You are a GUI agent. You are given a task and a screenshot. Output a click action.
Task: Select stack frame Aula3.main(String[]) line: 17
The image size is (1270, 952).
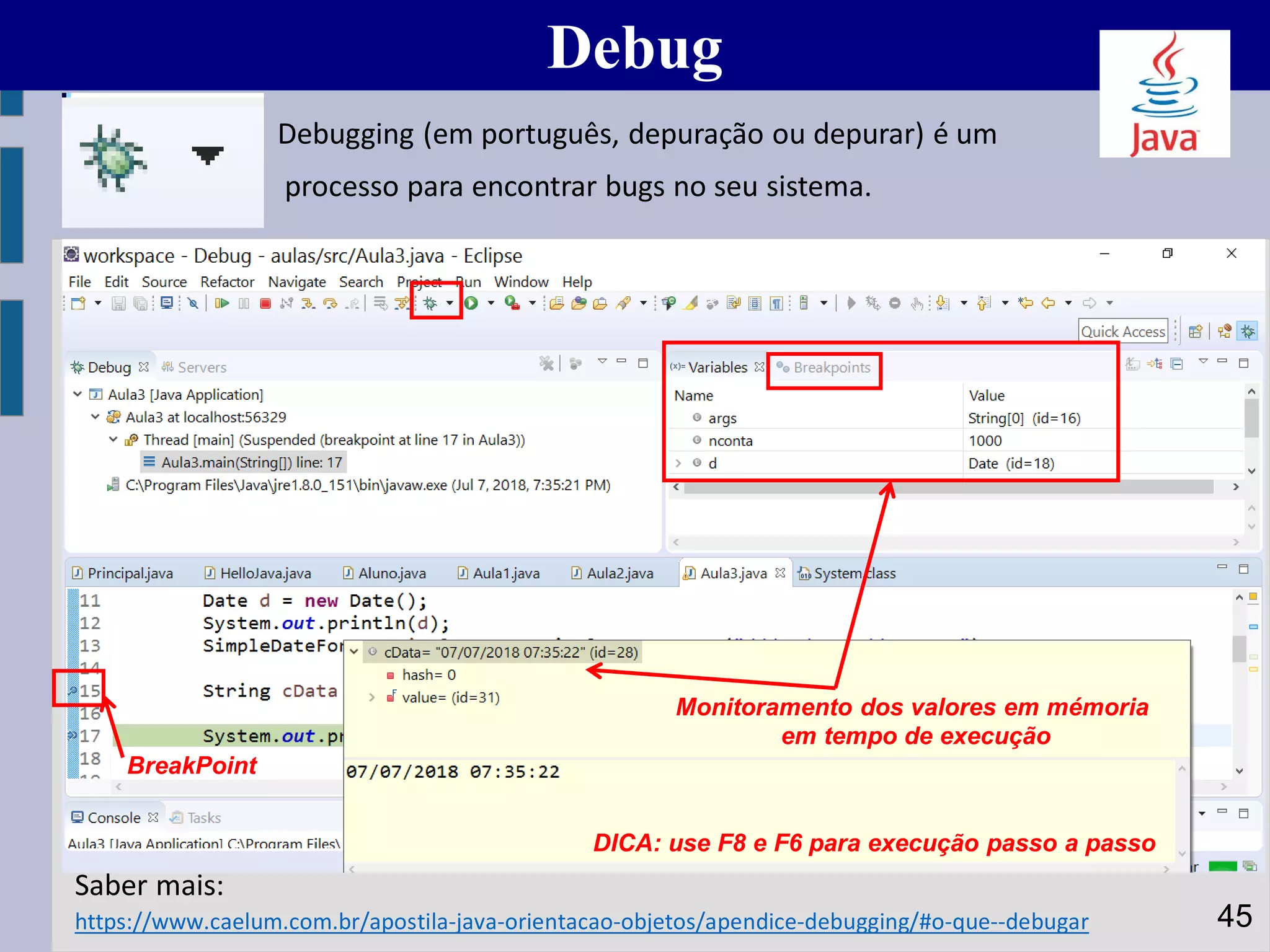pos(243,462)
